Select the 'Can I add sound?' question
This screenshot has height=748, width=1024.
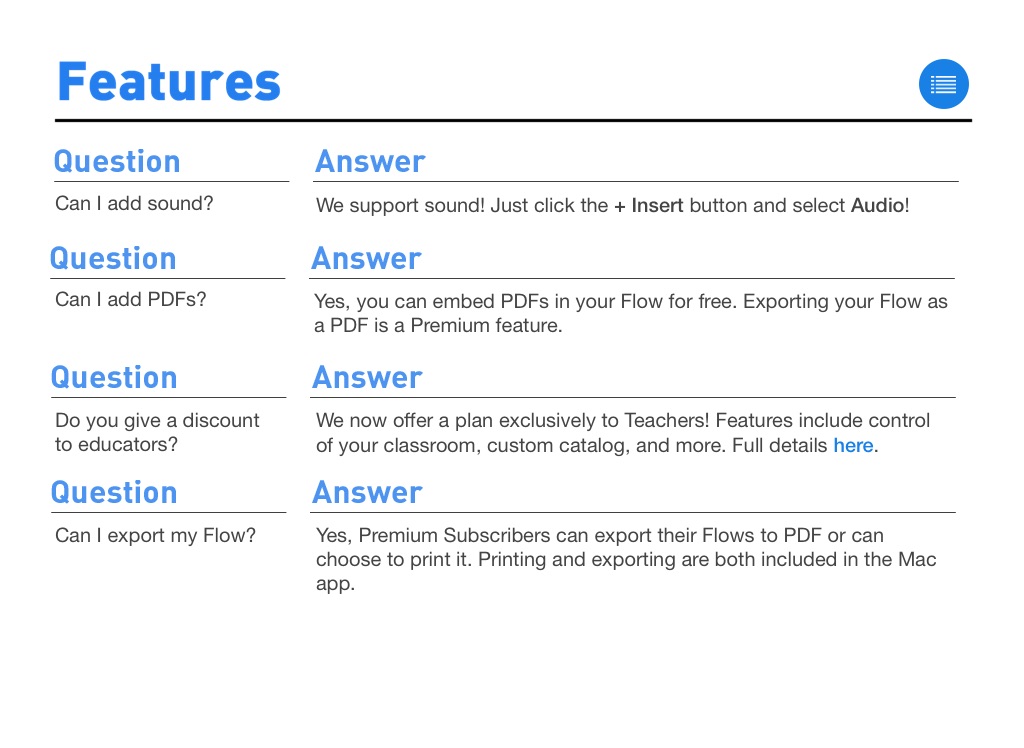[134, 204]
